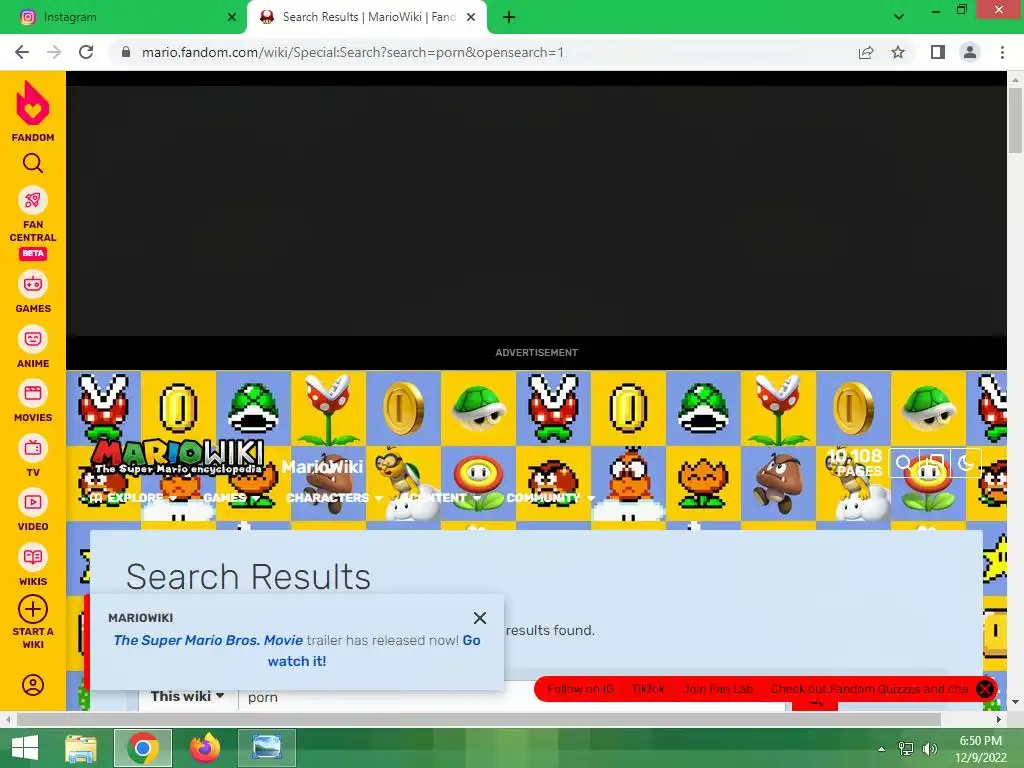The height and width of the screenshot is (768, 1024).
Task: Expand the Games wiki menu
Action: point(232,498)
